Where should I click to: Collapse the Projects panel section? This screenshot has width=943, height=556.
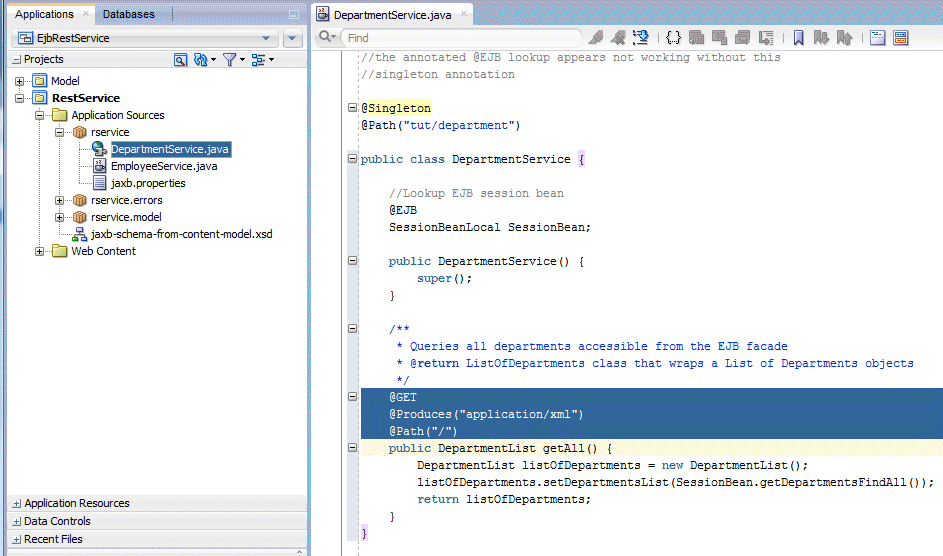click(16, 60)
